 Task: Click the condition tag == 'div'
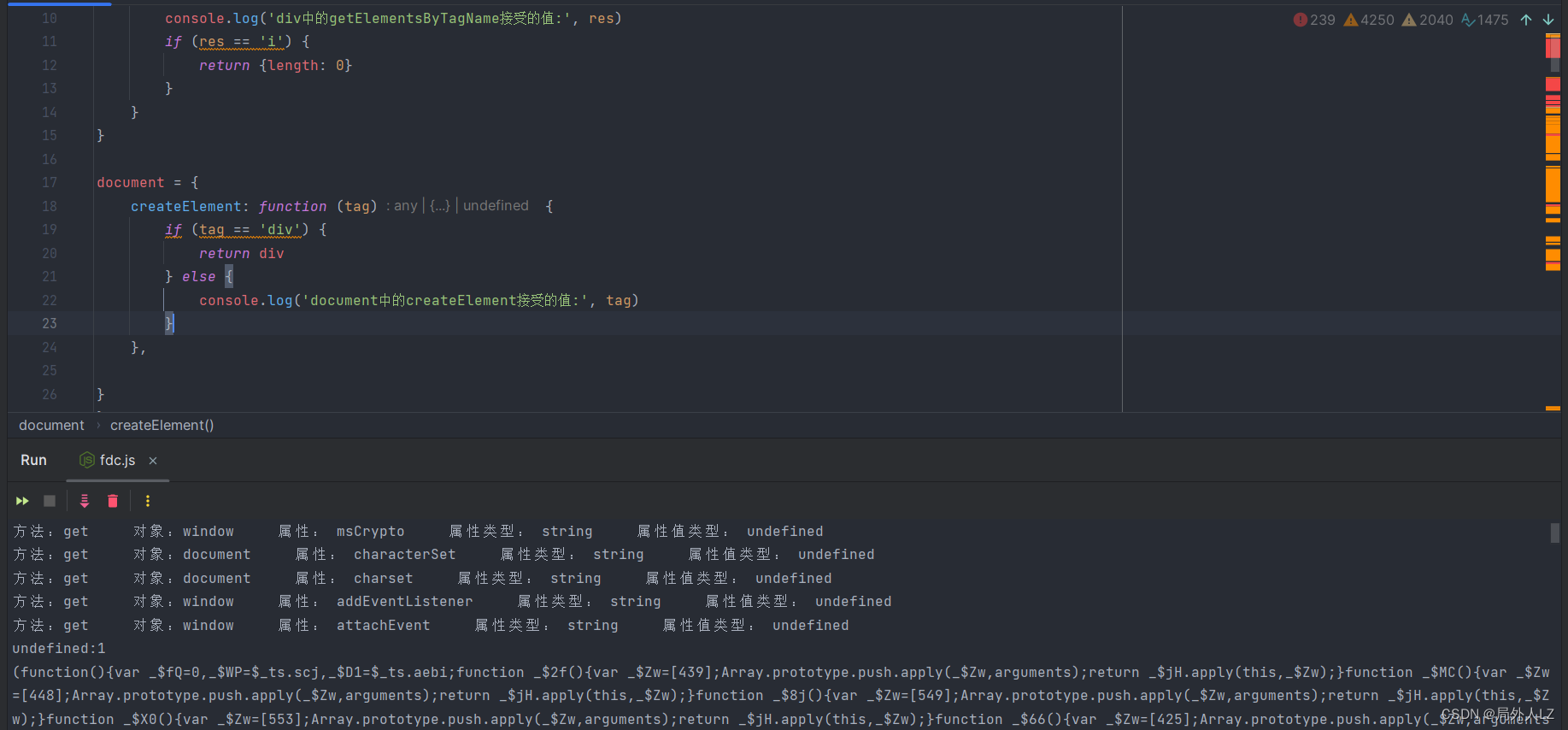coord(250,229)
